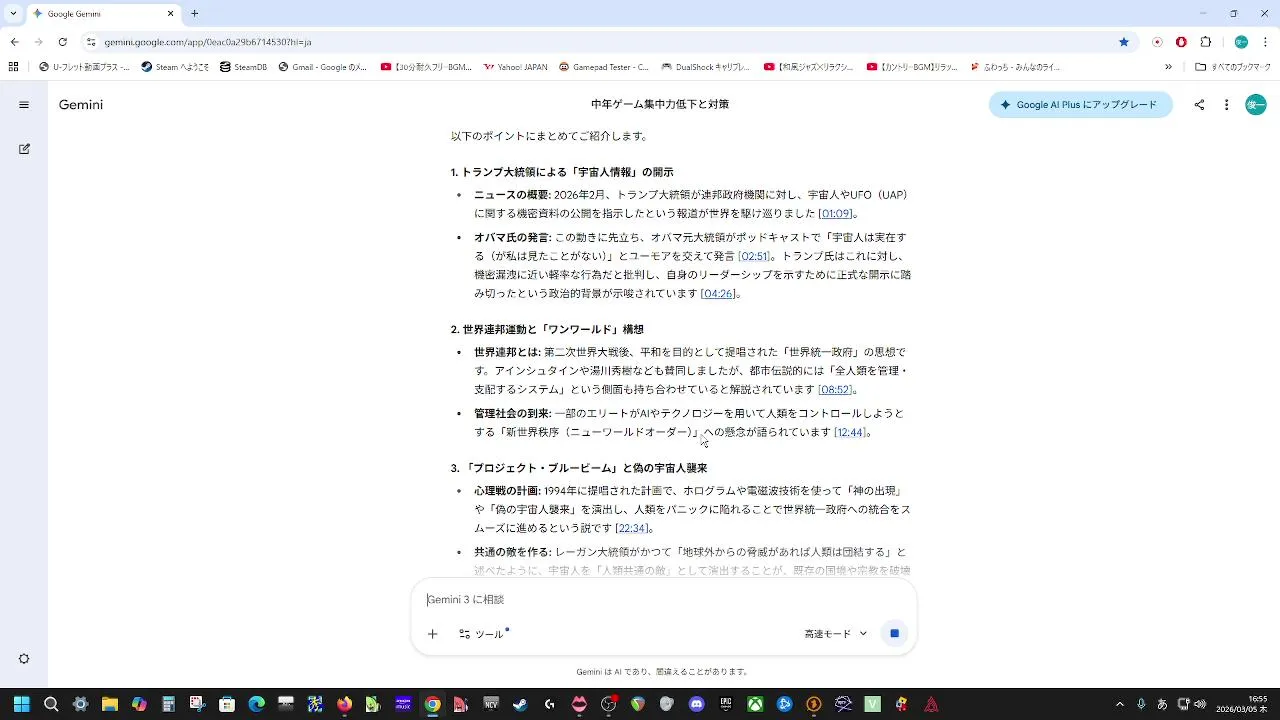Screen dimensions: 1280x720
Task: Close the Google Gemini browser tab
Action: [x=170, y=14]
